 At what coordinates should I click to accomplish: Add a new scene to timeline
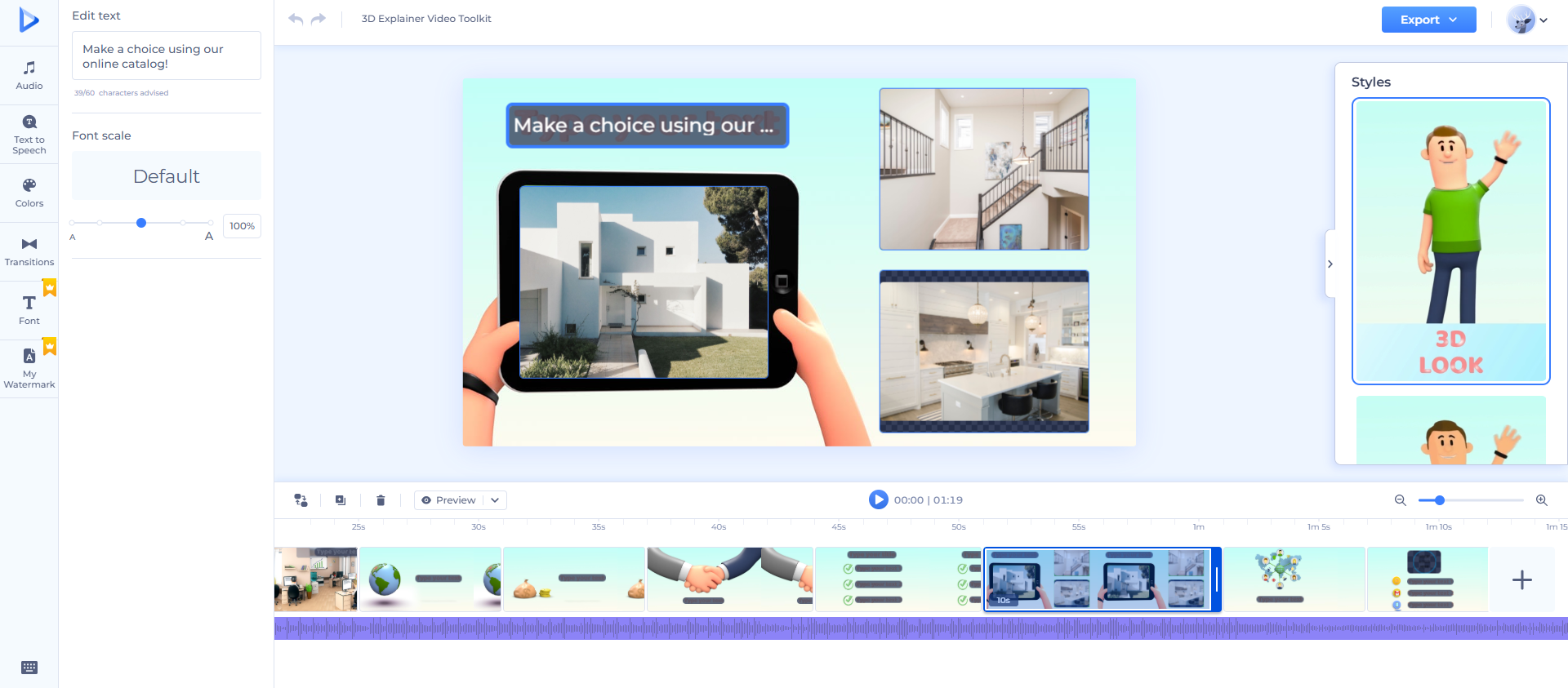pos(1522,580)
